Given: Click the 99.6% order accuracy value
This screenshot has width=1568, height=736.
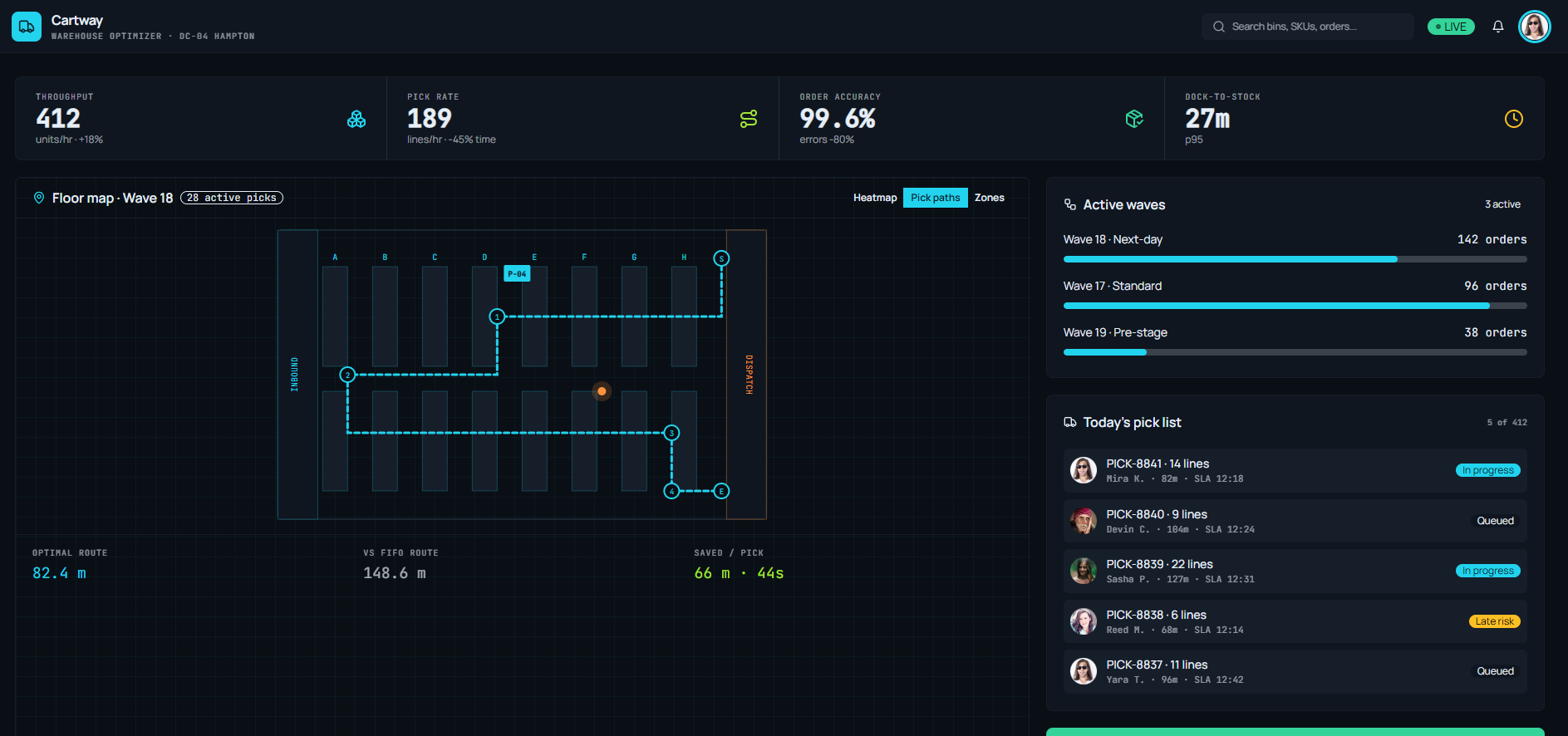Looking at the screenshot, I should (x=838, y=119).
